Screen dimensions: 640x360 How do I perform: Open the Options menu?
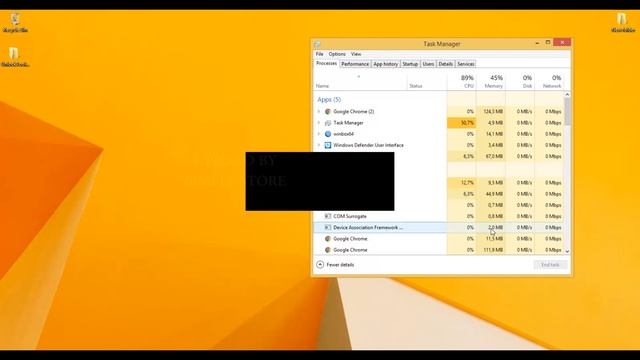pos(337,54)
